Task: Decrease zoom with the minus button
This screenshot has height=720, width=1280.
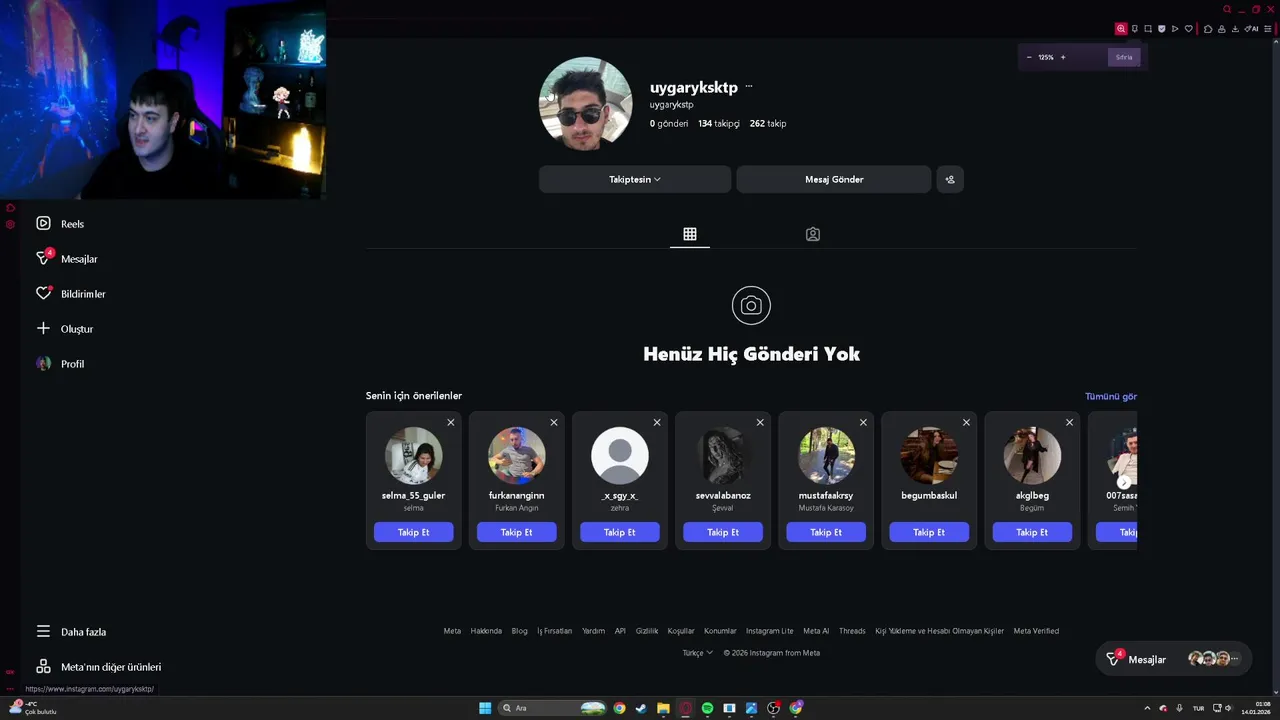Action: coord(1029,57)
